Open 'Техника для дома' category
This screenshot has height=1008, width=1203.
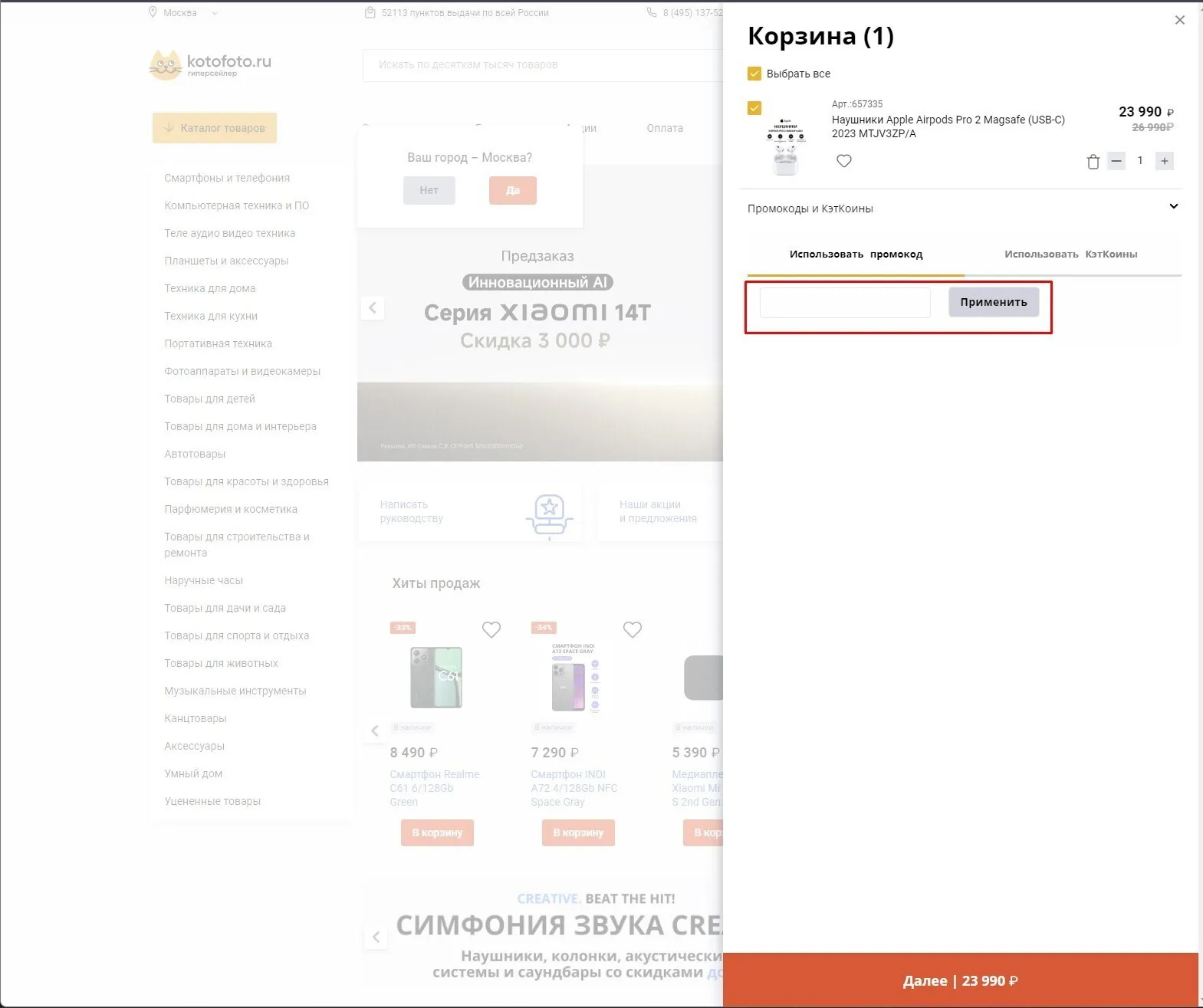click(210, 288)
